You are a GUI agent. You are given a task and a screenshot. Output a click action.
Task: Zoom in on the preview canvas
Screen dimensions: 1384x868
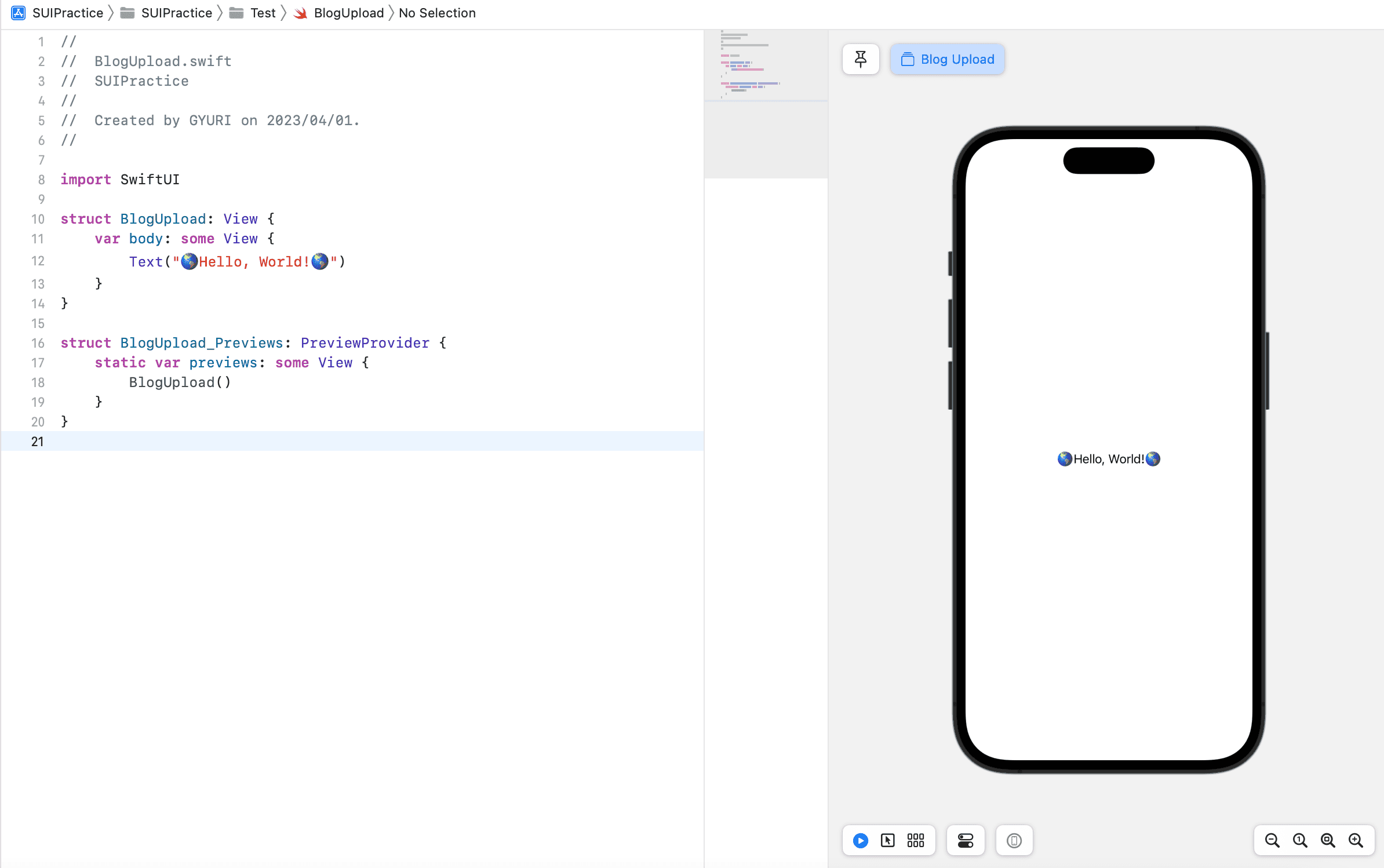1356,840
